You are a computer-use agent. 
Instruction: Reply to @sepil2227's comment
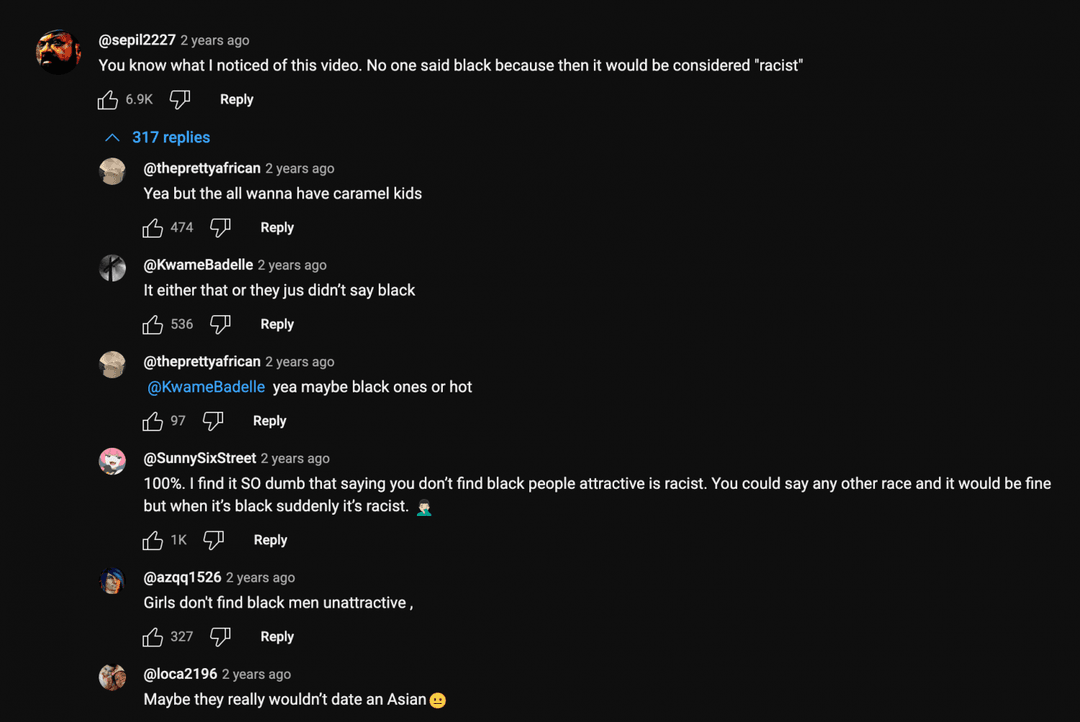pyautogui.click(x=236, y=99)
